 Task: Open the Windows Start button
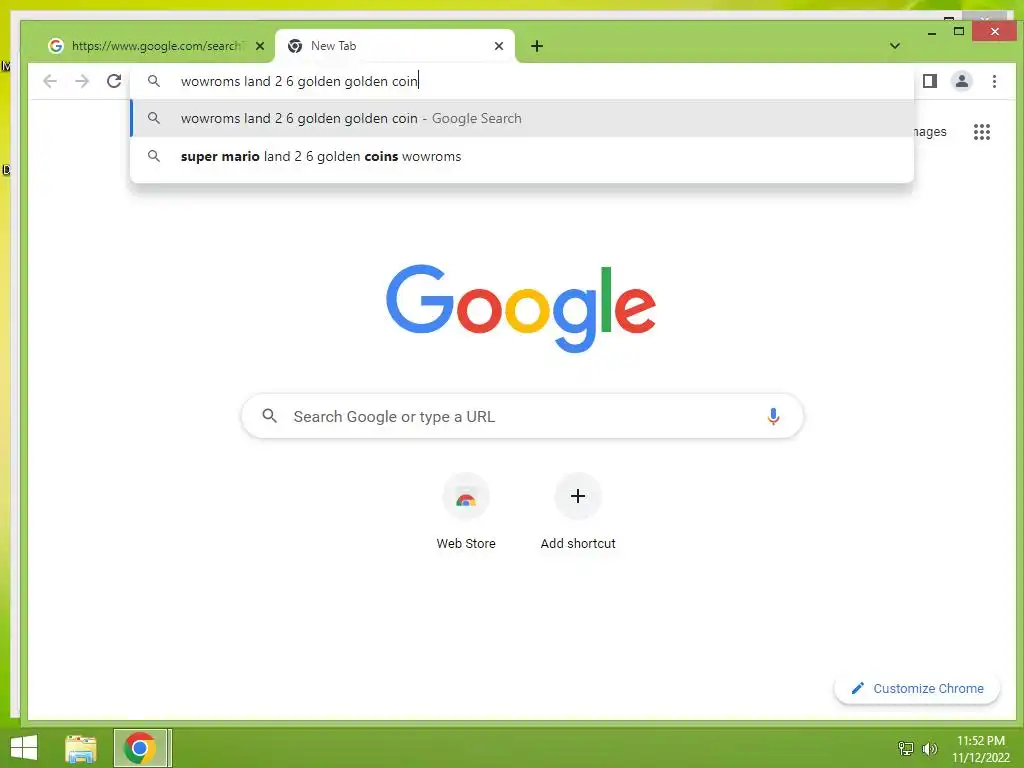24,748
